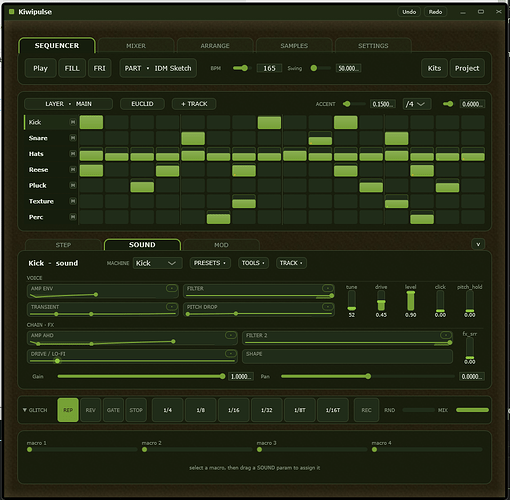Mute the Kick track
The width and height of the screenshot is (510, 500).
pyautogui.click(x=73, y=122)
